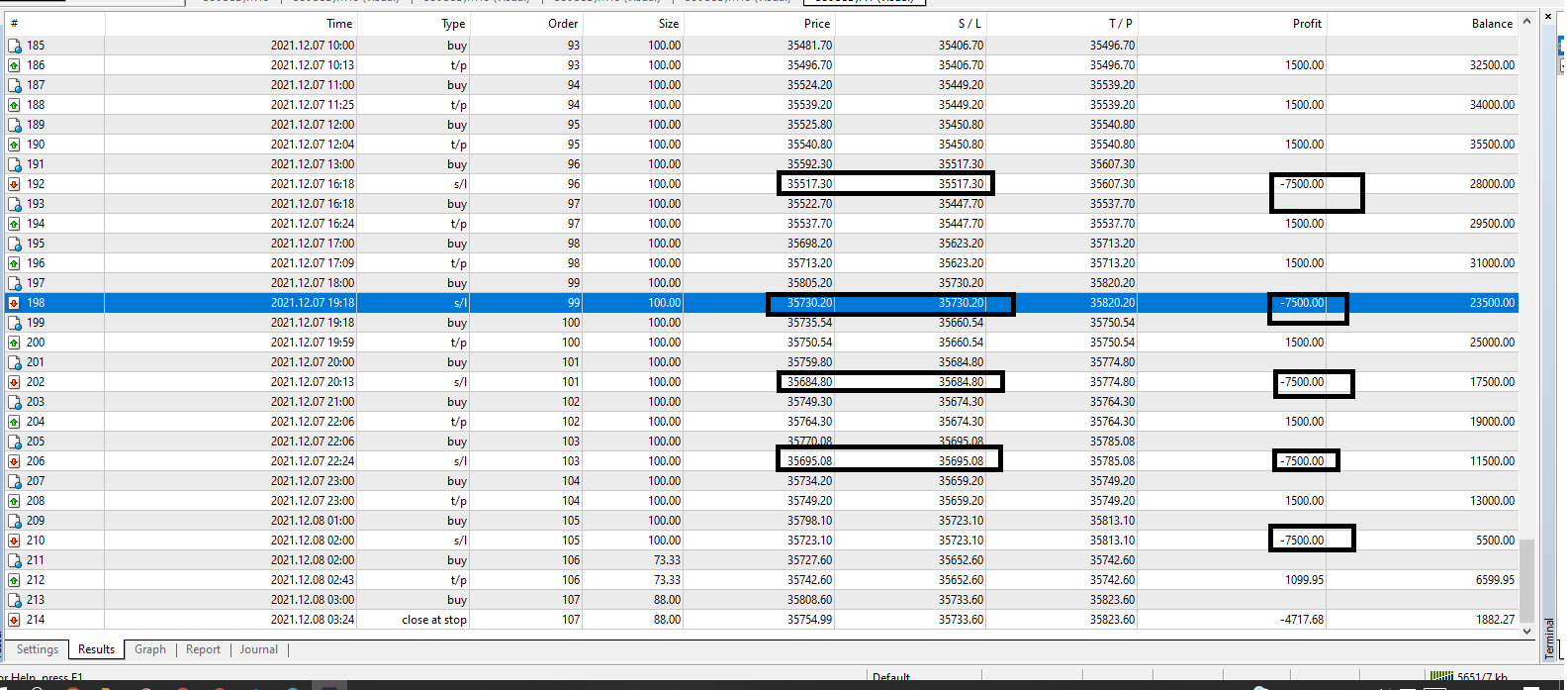Click the vertical Terminal panel label

coord(1549,639)
